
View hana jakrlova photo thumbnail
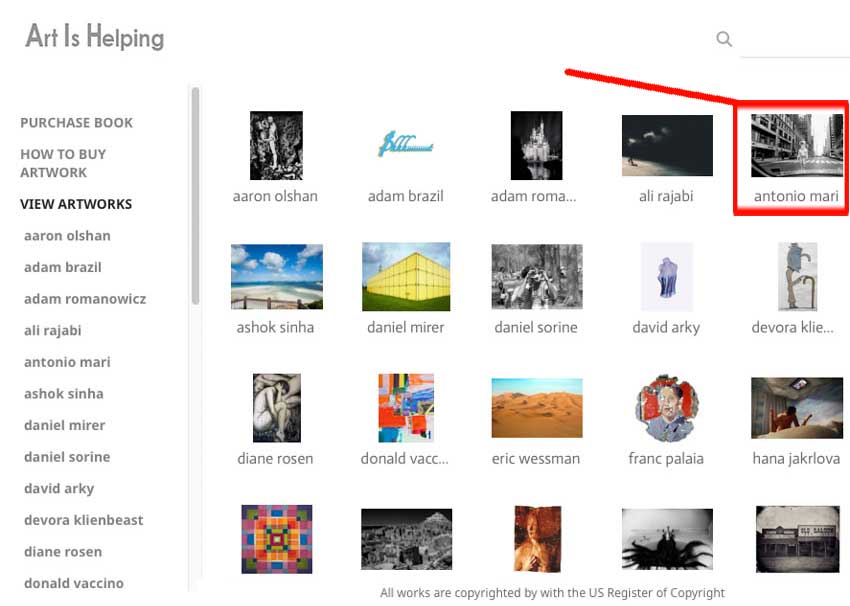coord(796,408)
